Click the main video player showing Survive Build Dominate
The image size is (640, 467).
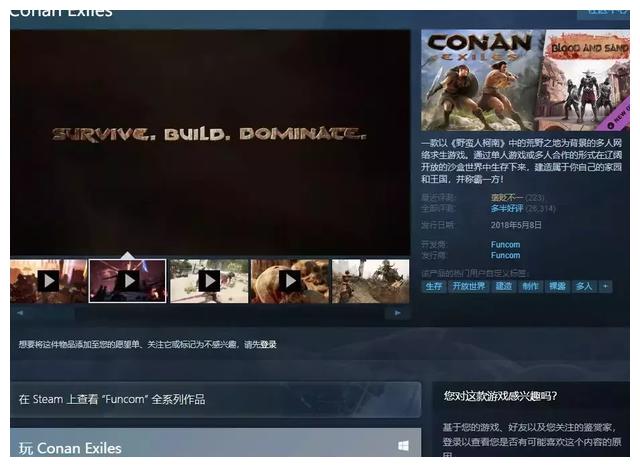[x=210, y=142]
